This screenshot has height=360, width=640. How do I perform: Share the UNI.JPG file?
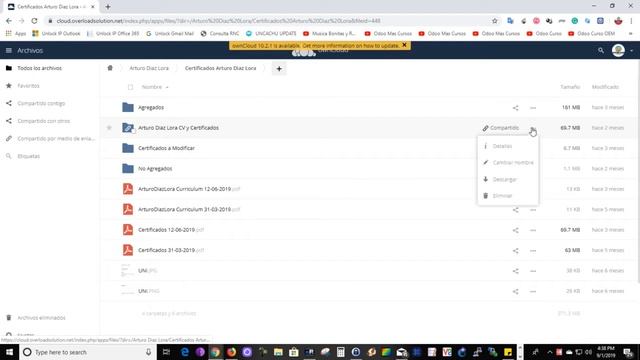point(516,271)
